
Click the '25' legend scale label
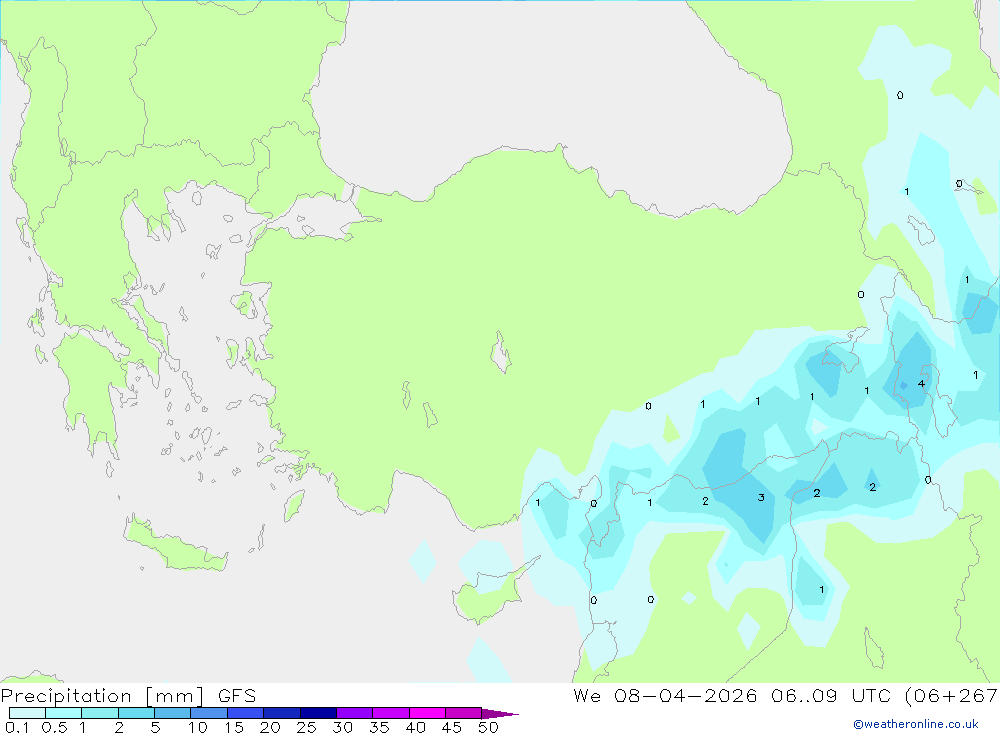306,727
